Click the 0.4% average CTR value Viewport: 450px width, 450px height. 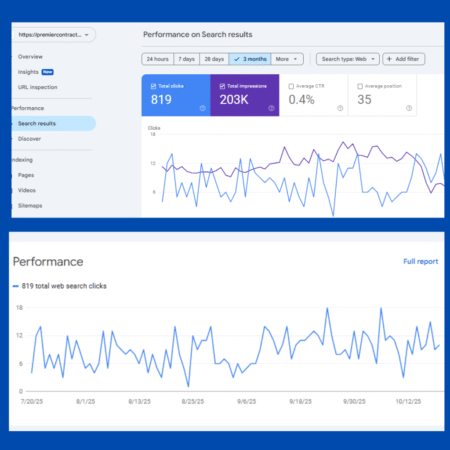[x=301, y=99]
